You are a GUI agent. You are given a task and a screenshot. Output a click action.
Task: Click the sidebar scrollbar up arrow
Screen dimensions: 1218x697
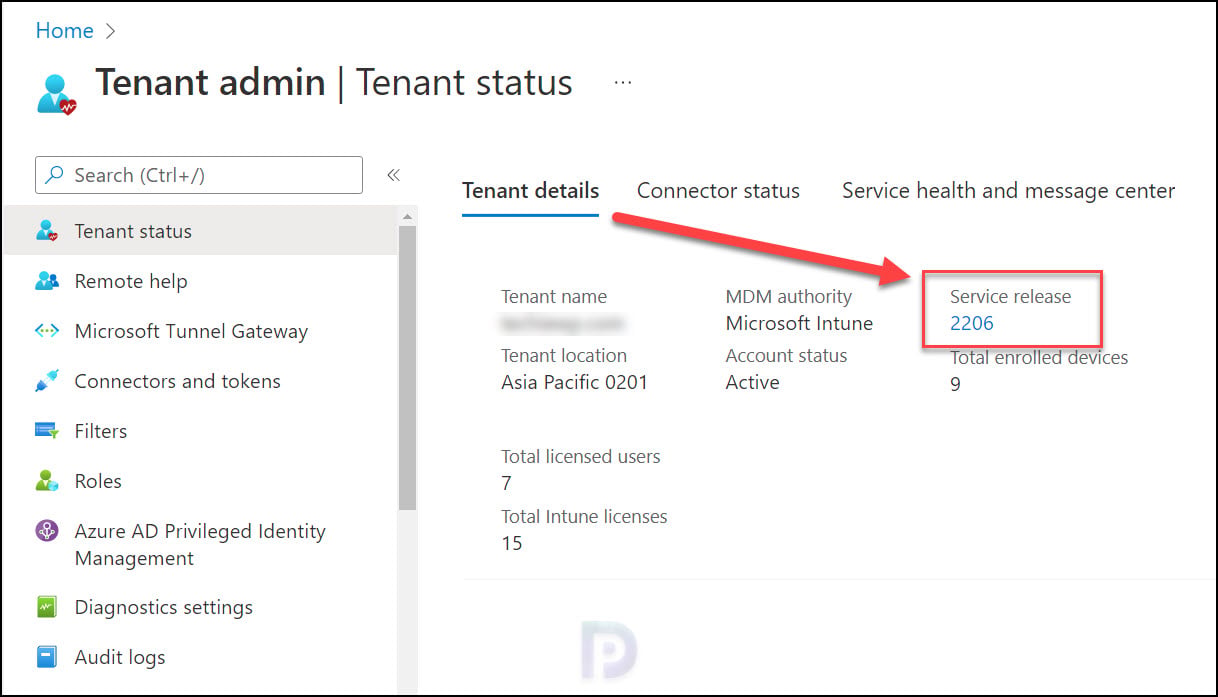click(x=407, y=216)
